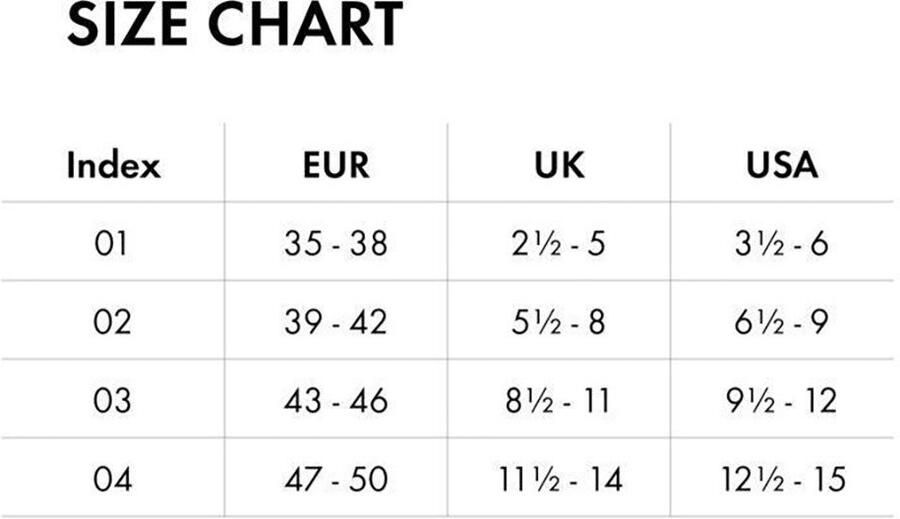900x519 pixels.
Task: Select EUR size 35 - 38 cell
Action: point(336,243)
